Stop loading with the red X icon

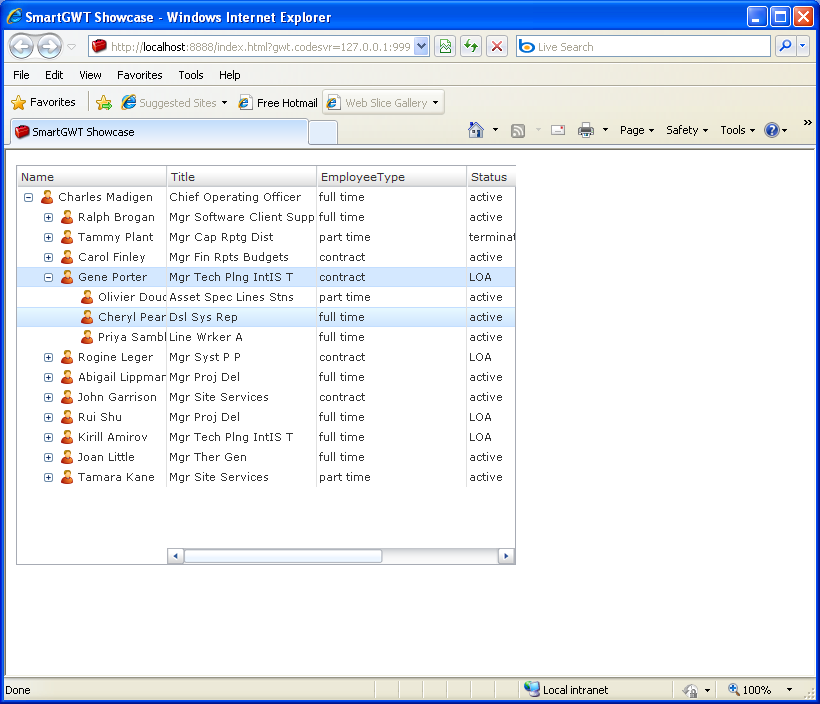click(497, 47)
